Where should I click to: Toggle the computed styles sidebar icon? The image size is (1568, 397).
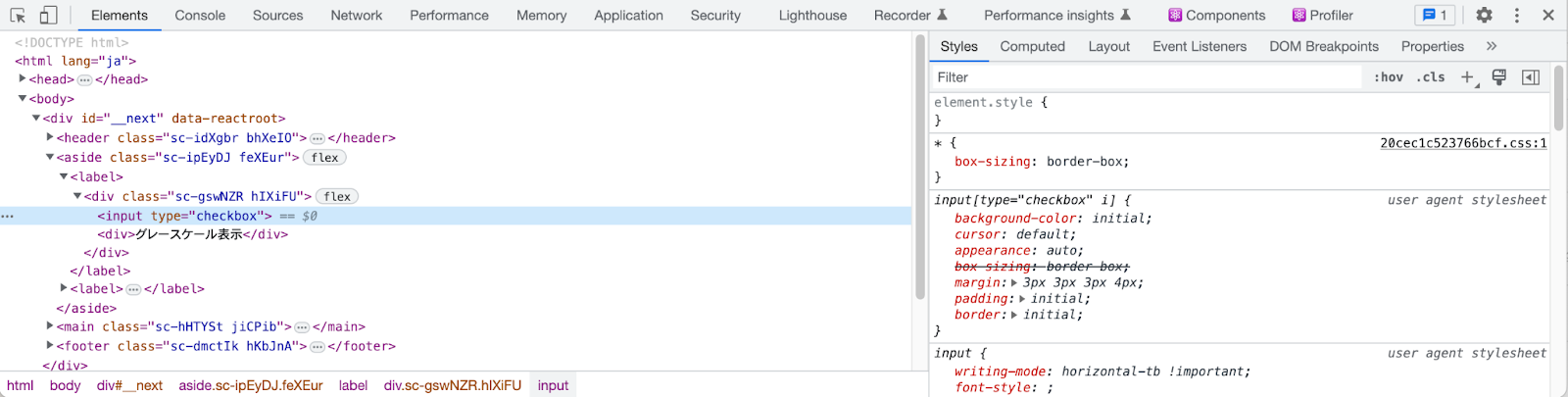[1530, 77]
